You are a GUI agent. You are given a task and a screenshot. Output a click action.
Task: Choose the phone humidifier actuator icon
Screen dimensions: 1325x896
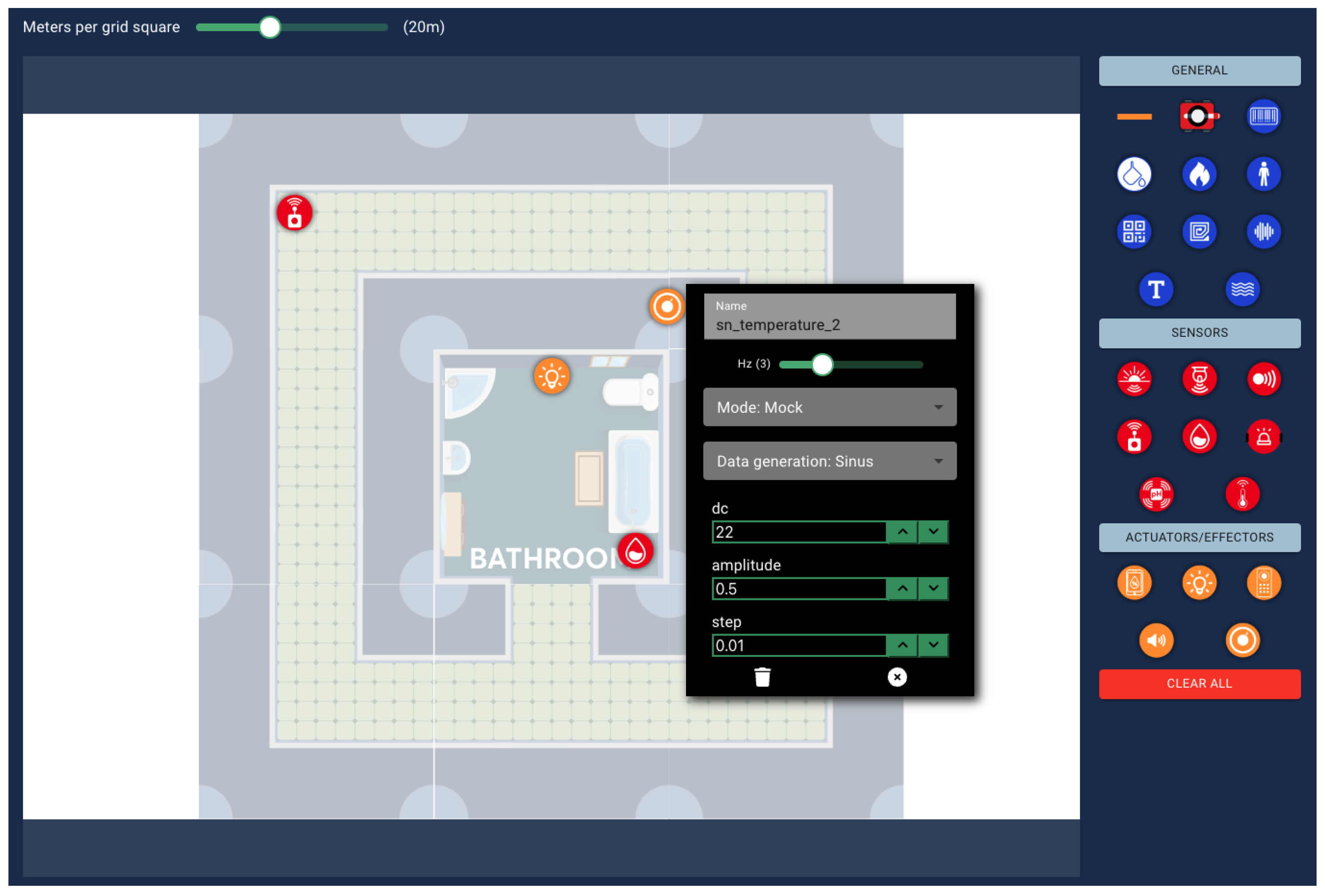[1134, 583]
